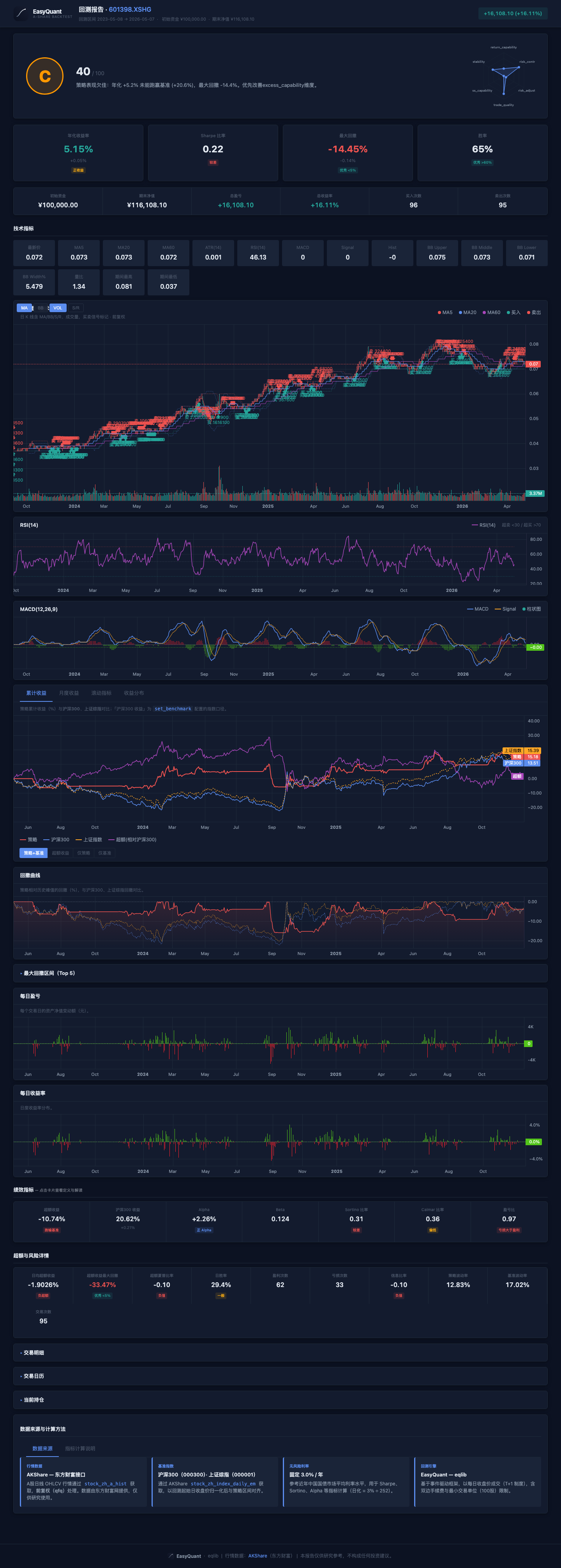
Task: Click the strategy capability radar chart
Action: pos(504,77)
